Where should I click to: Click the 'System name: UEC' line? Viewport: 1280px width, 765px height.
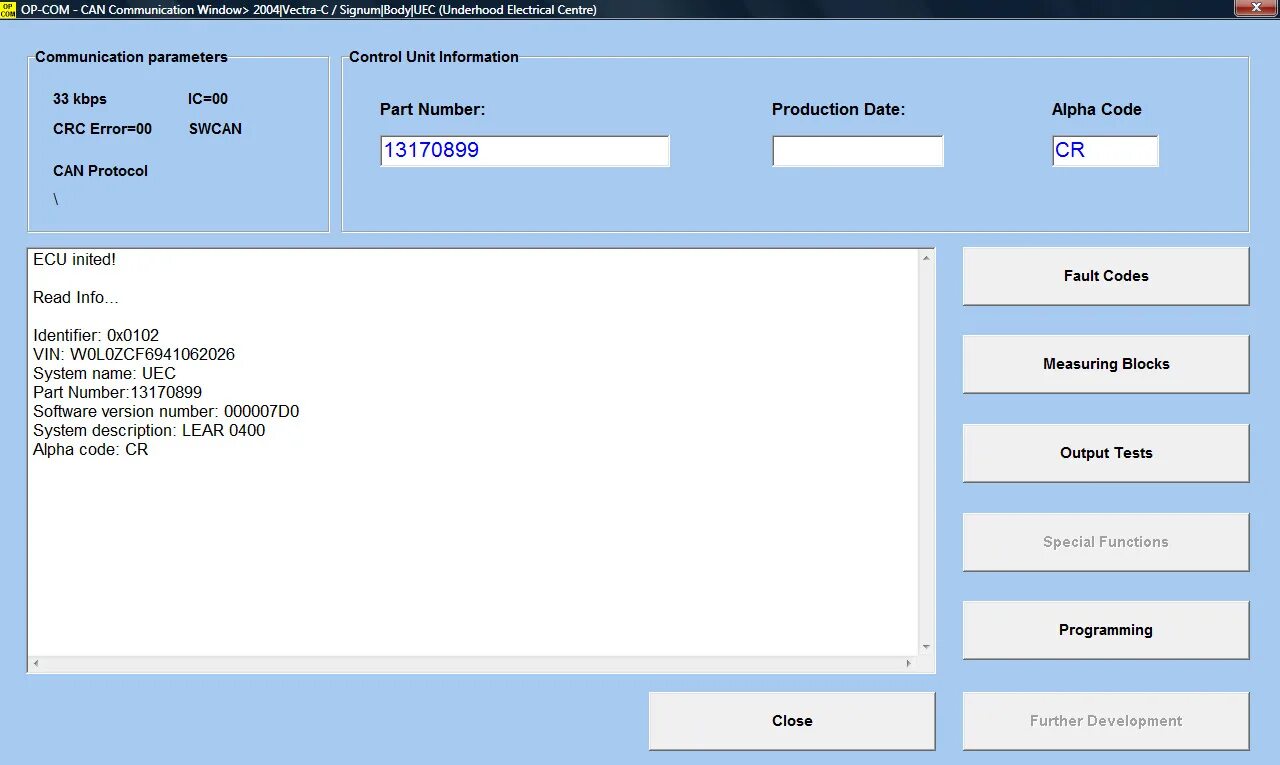(104, 374)
